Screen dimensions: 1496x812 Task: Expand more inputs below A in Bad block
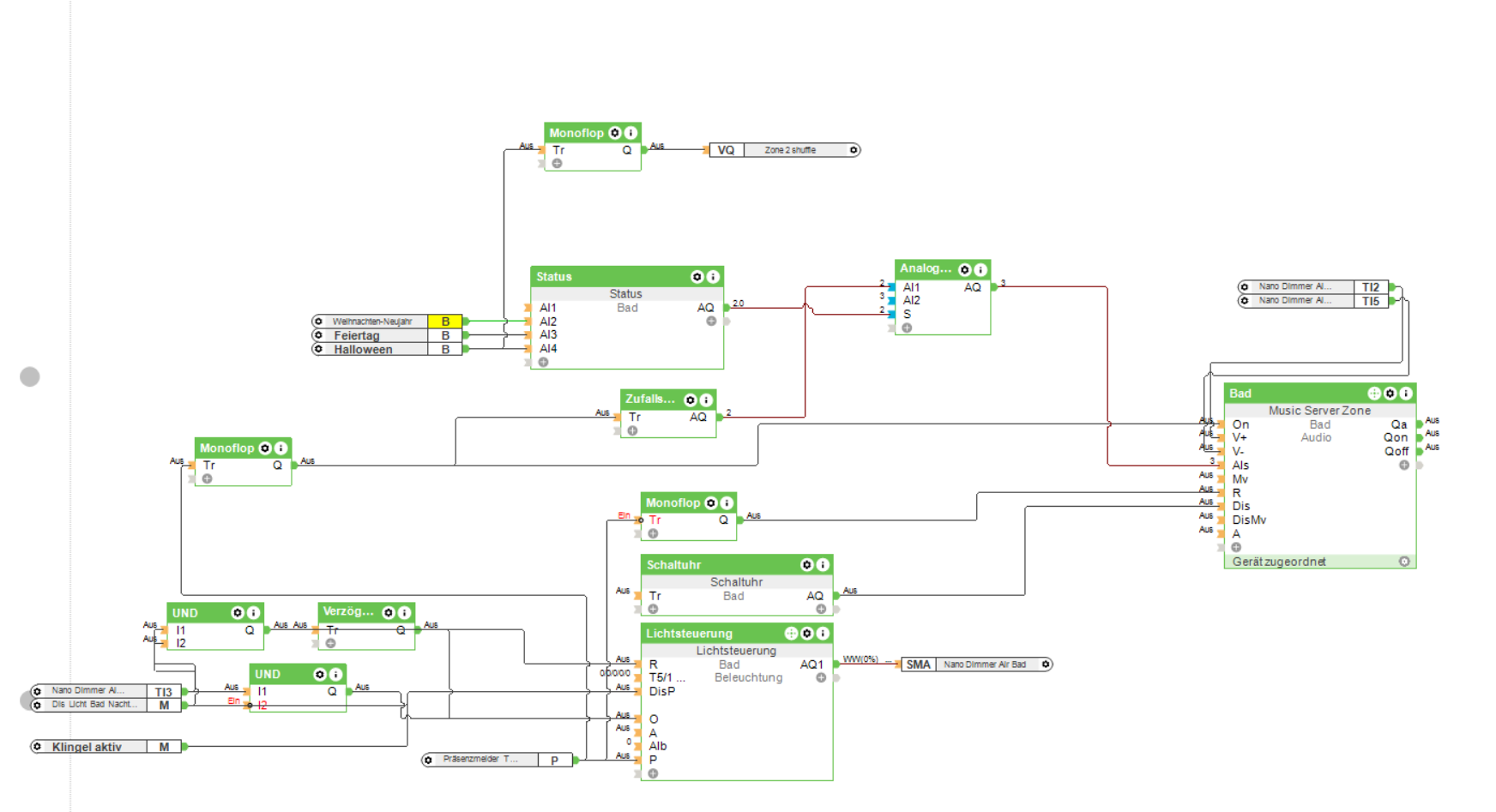[x=1236, y=547]
